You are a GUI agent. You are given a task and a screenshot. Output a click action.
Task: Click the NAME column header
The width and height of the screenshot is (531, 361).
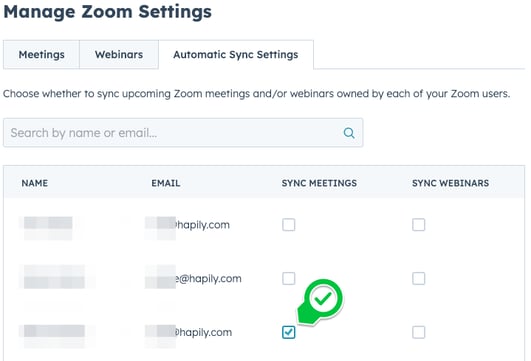35,183
